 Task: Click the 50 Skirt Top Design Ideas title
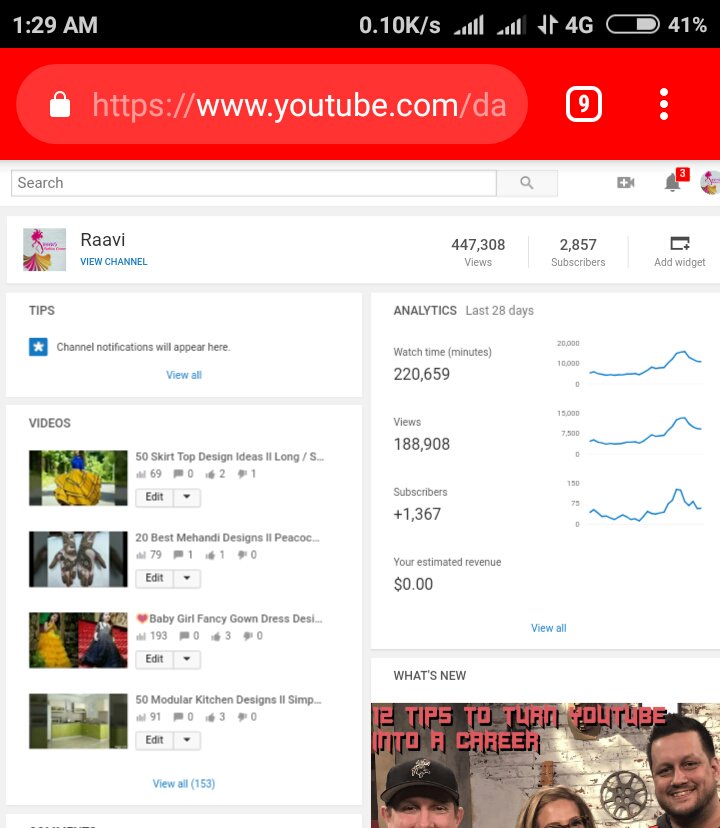pos(230,457)
